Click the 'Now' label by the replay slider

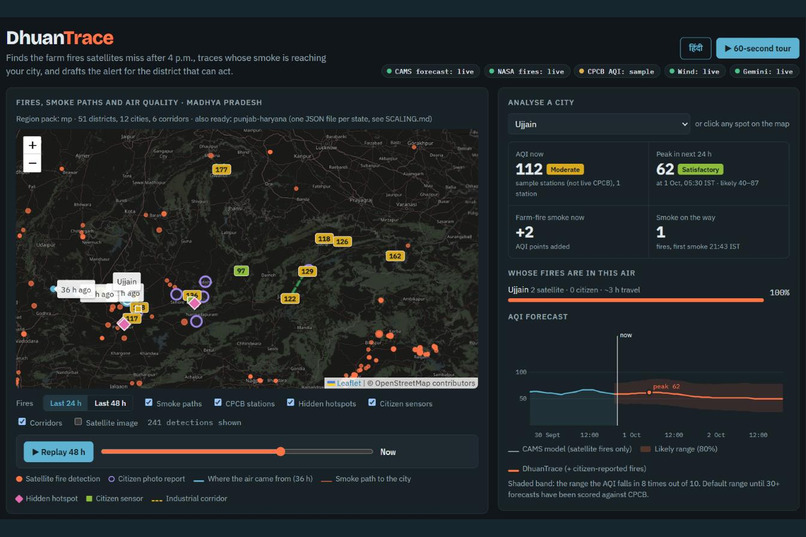coord(388,452)
